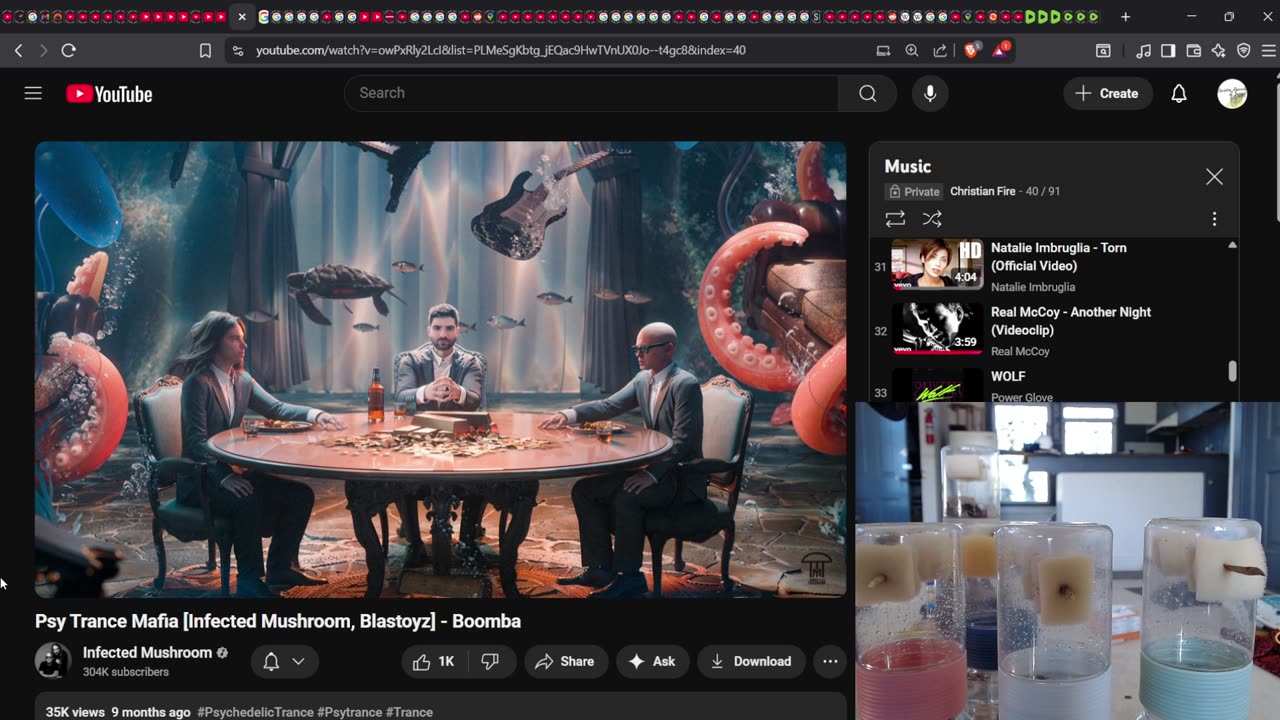
Task: Open playlist options three-dot menu
Action: [1214, 219]
